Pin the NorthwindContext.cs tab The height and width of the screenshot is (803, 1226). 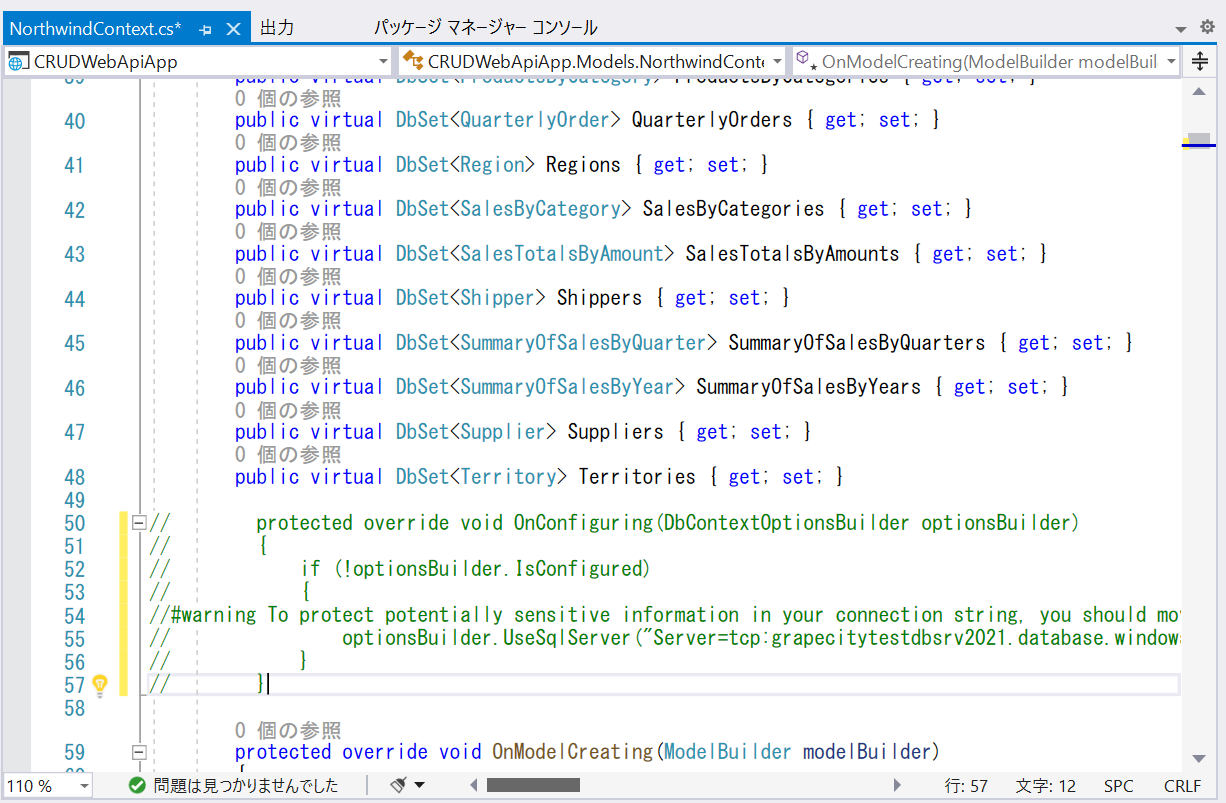click(x=205, y=29)
